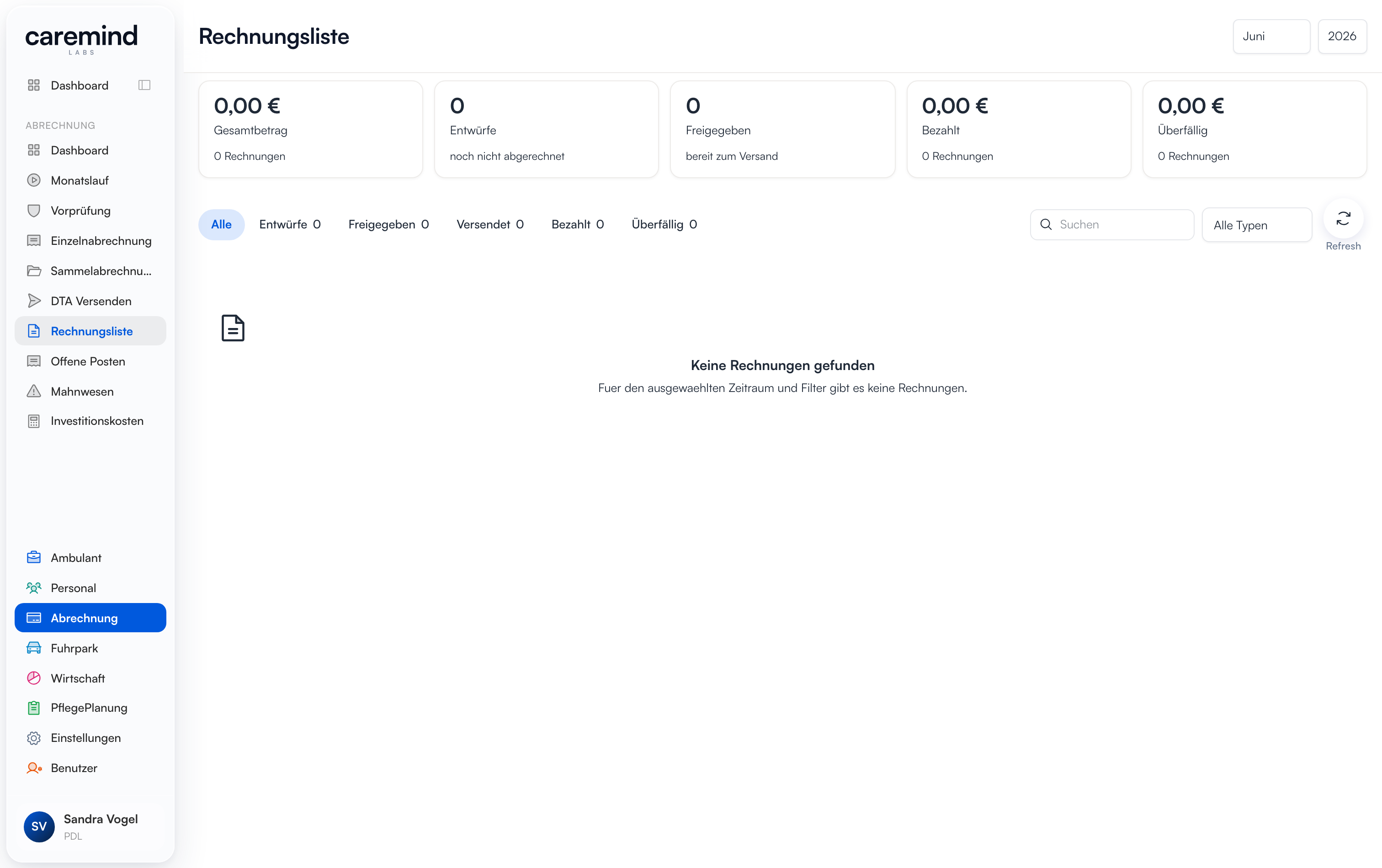Open the Personal module

click(90, 587)
